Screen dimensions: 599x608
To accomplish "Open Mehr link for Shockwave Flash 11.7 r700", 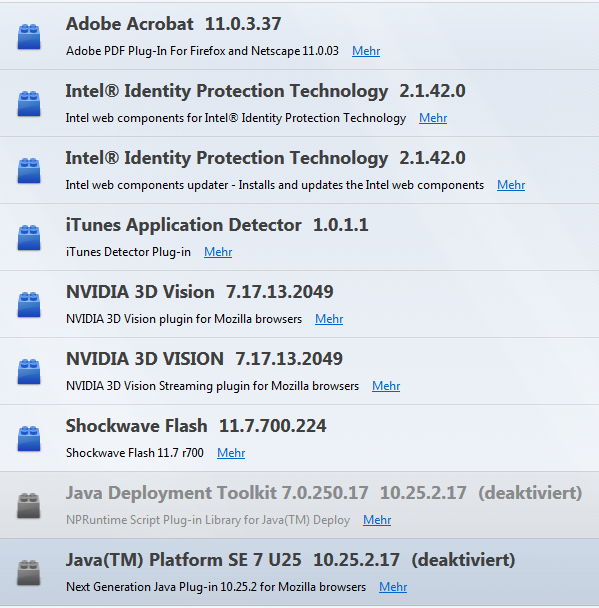I will coord(231,453).
